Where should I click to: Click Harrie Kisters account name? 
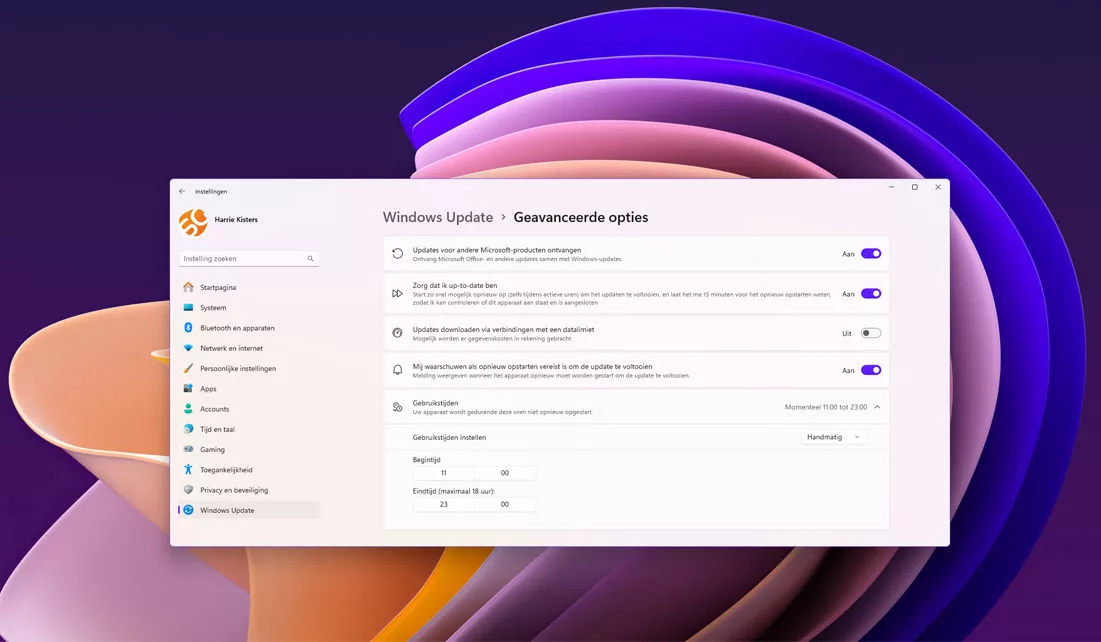(236, 219)
